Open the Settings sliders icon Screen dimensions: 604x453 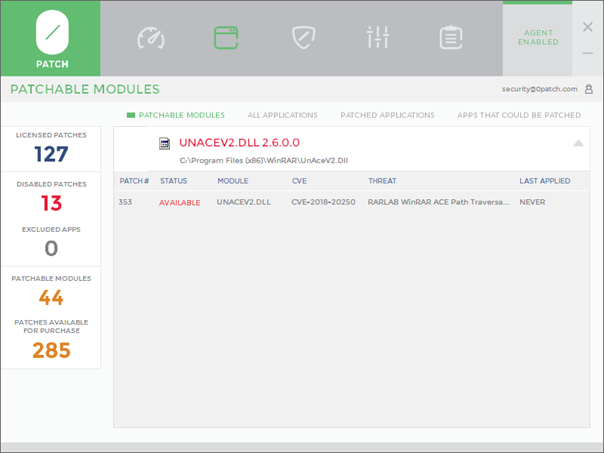tap(378, 37)
